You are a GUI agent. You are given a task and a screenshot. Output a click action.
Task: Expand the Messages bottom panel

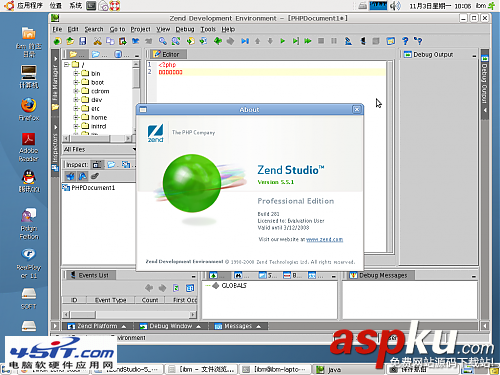tap(237, 326)
